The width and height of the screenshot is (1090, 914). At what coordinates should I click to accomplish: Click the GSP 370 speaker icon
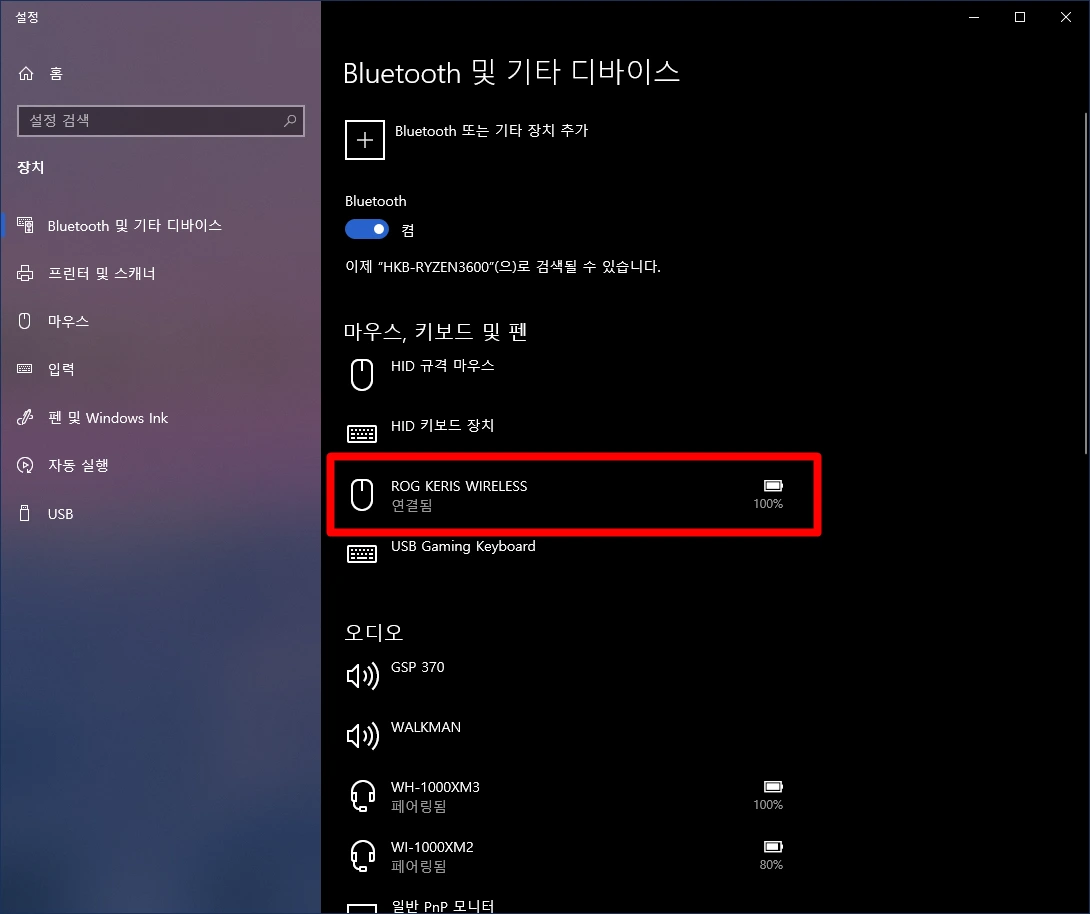(362, 675)
